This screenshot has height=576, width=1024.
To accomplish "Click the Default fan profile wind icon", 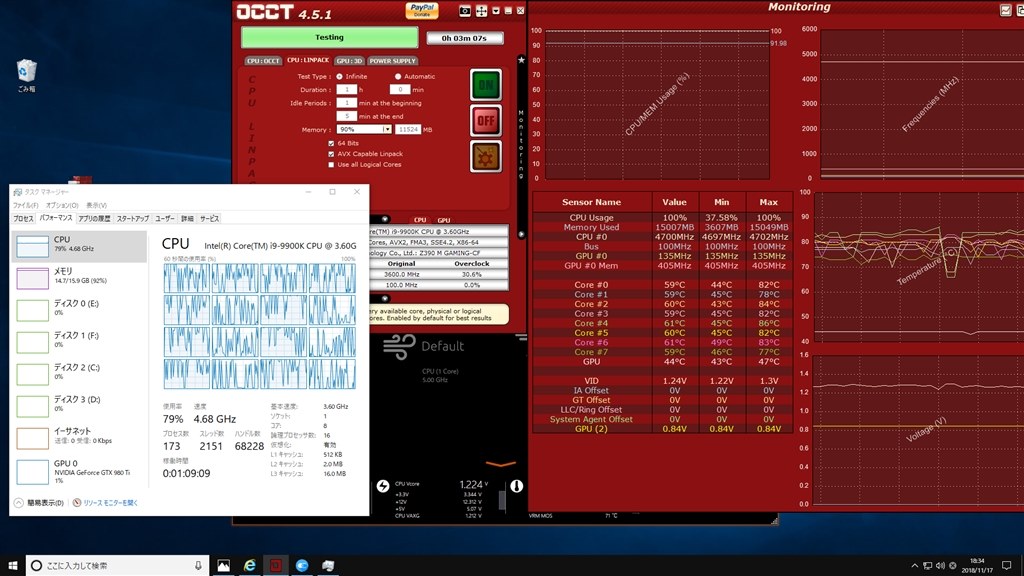I will [x=399, y=347].
